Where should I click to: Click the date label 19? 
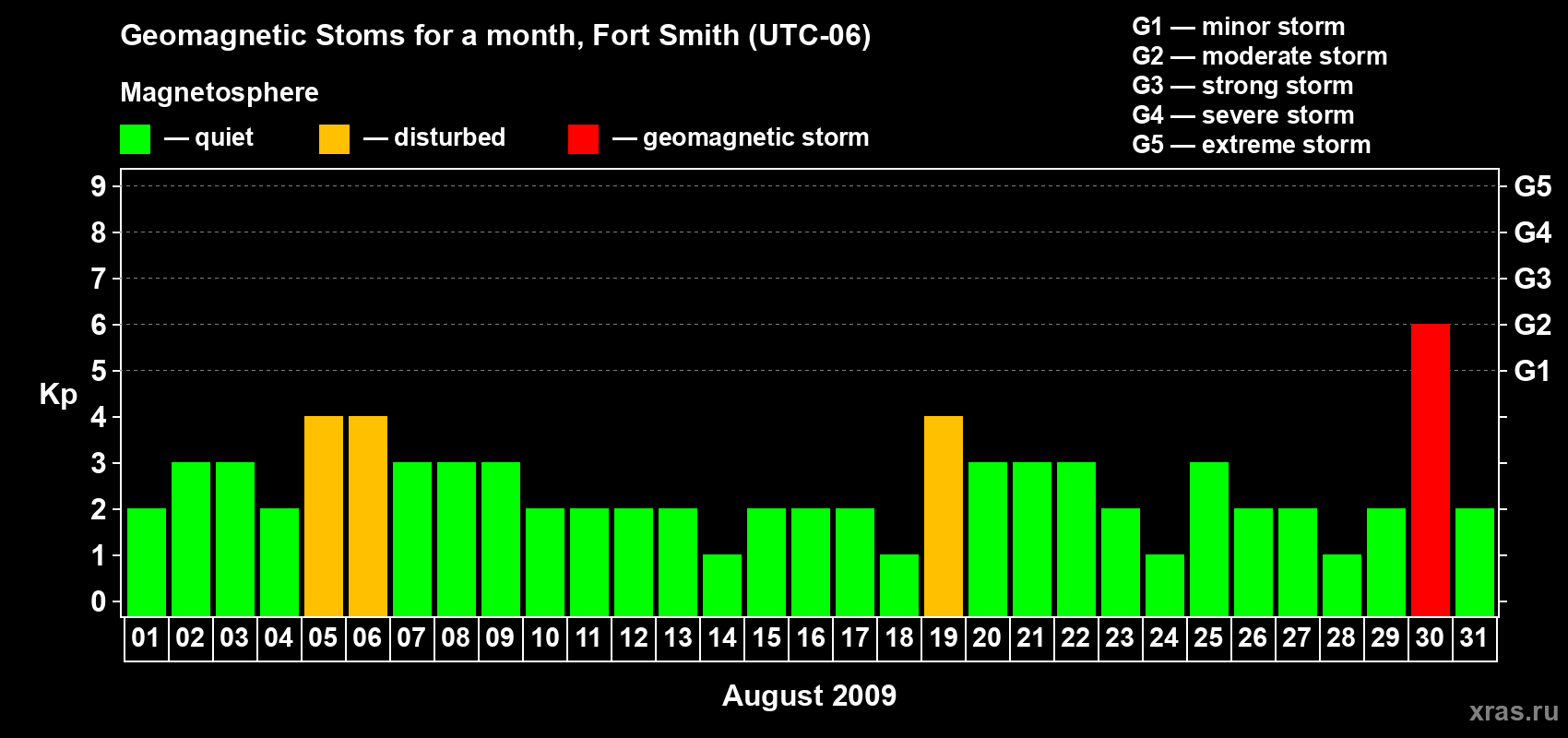pos(943,637)
